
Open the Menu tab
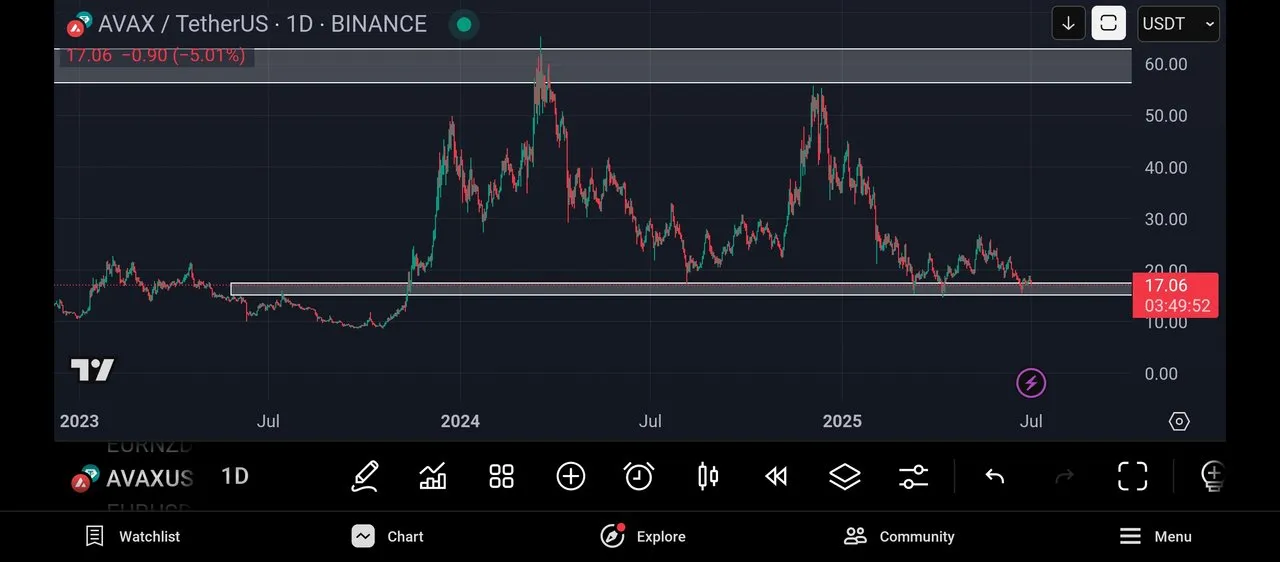point(1155,536)
